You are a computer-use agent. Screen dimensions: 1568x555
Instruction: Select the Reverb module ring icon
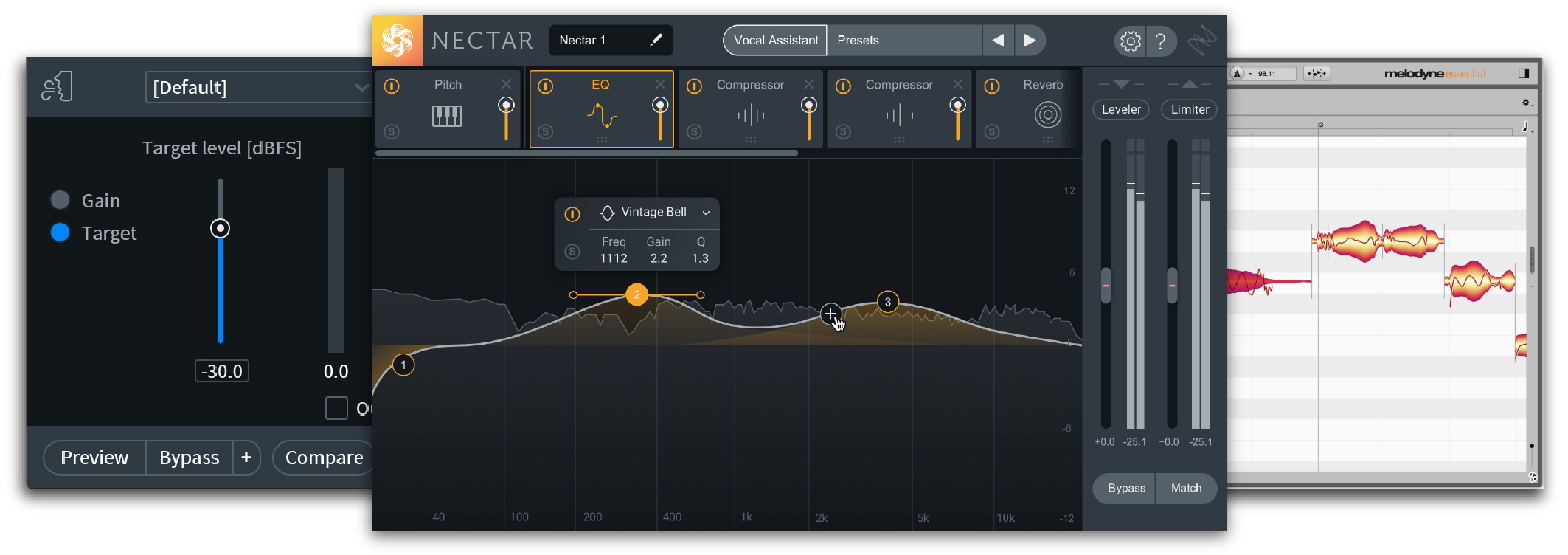coord(1048,114)
